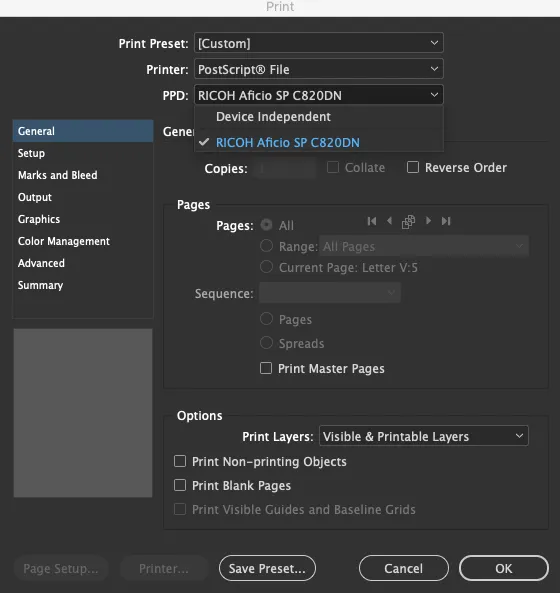
Task: Go to last page navigation icon
Action: click(446, 221)
